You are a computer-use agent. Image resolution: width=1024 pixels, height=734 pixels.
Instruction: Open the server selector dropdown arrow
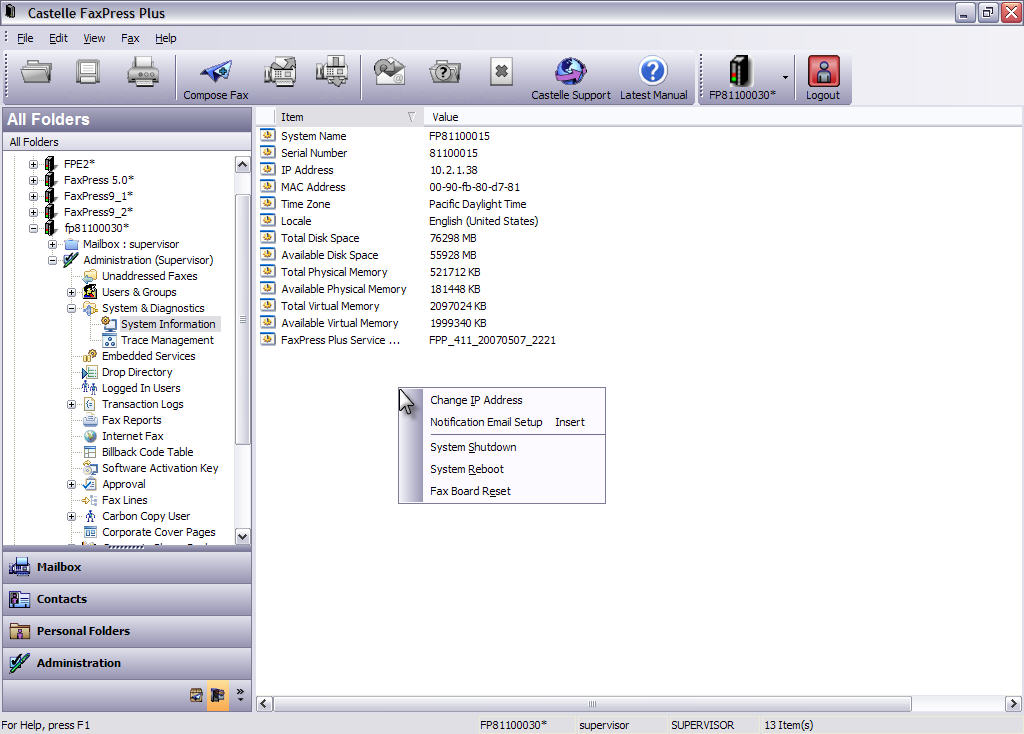[x=785, y=77]
